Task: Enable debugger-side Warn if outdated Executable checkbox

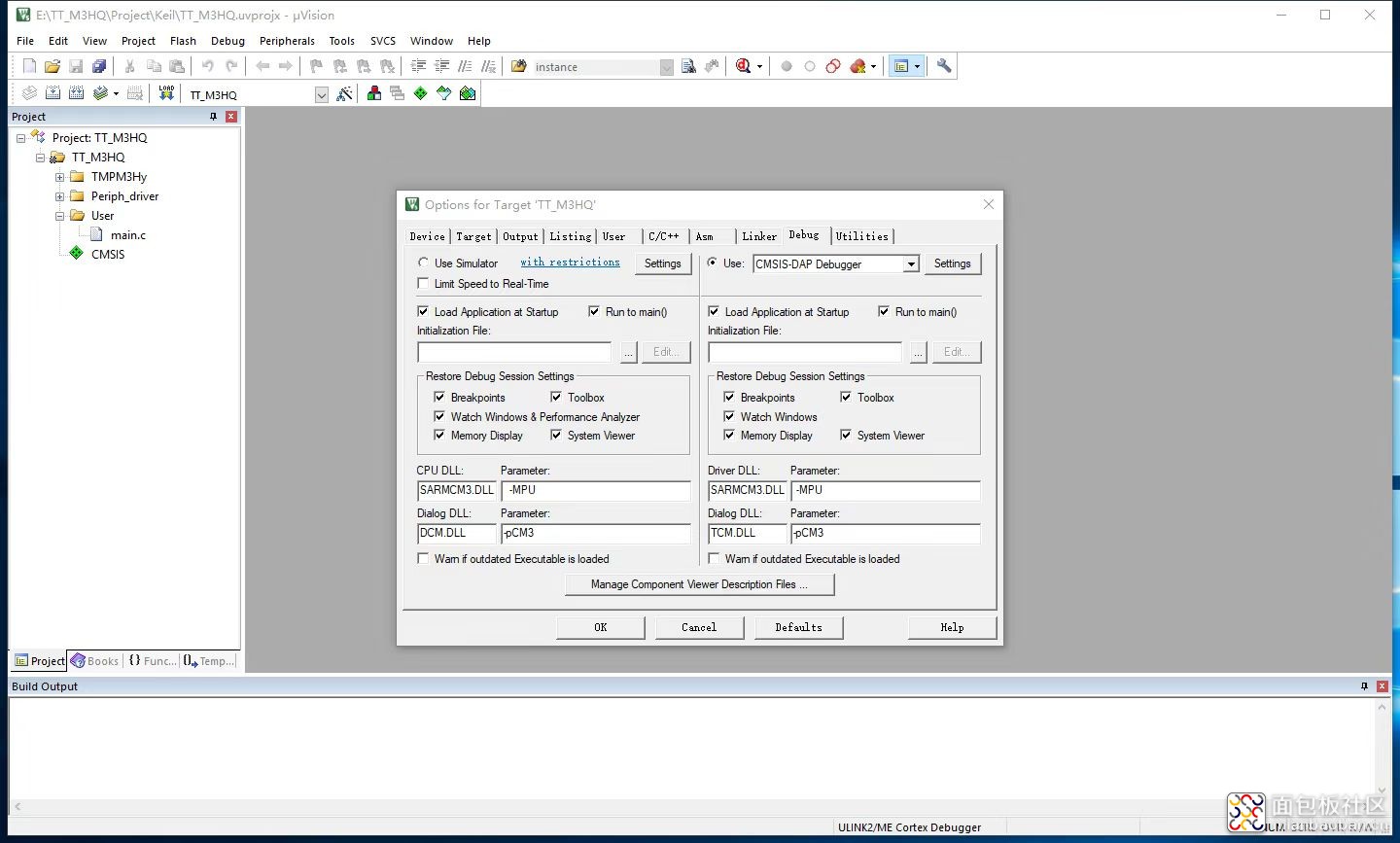Action: point(714,558)
